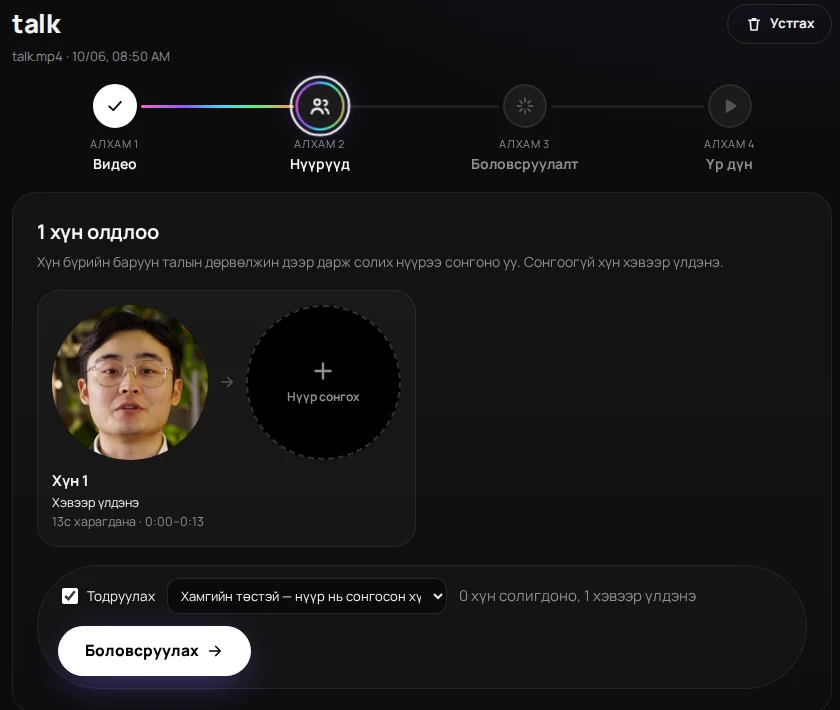This screenshot has height=710, width=840.
Task: Click the spinner icon for step Боловсруулалт
Action: [x=524, y=106]
